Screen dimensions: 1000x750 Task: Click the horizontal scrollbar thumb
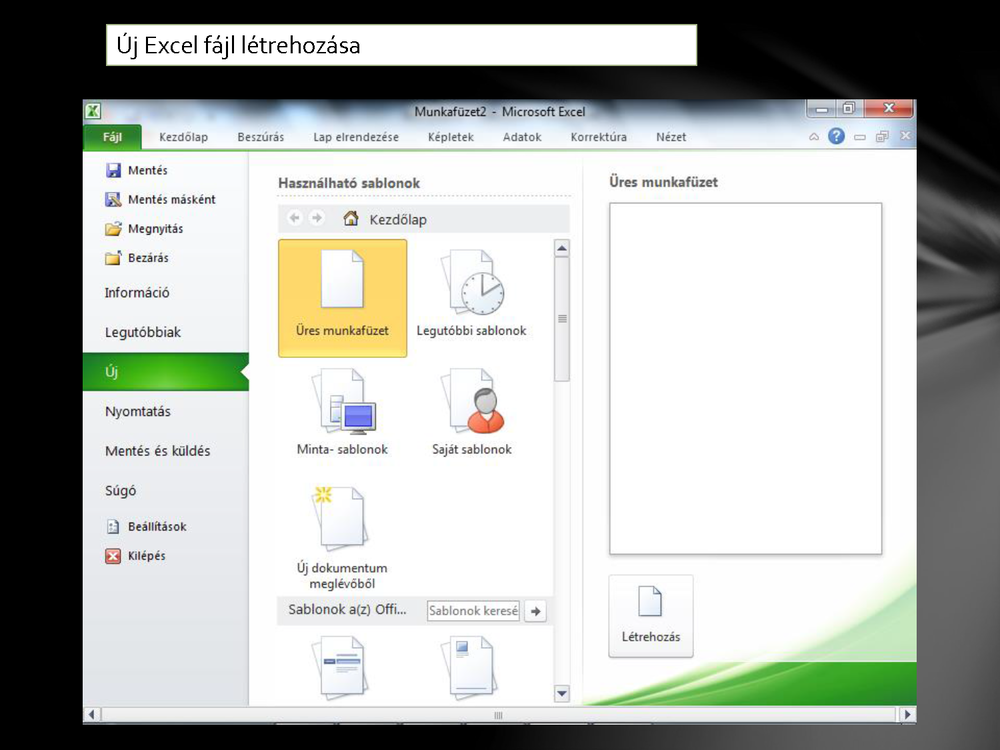tap(499, 715)
